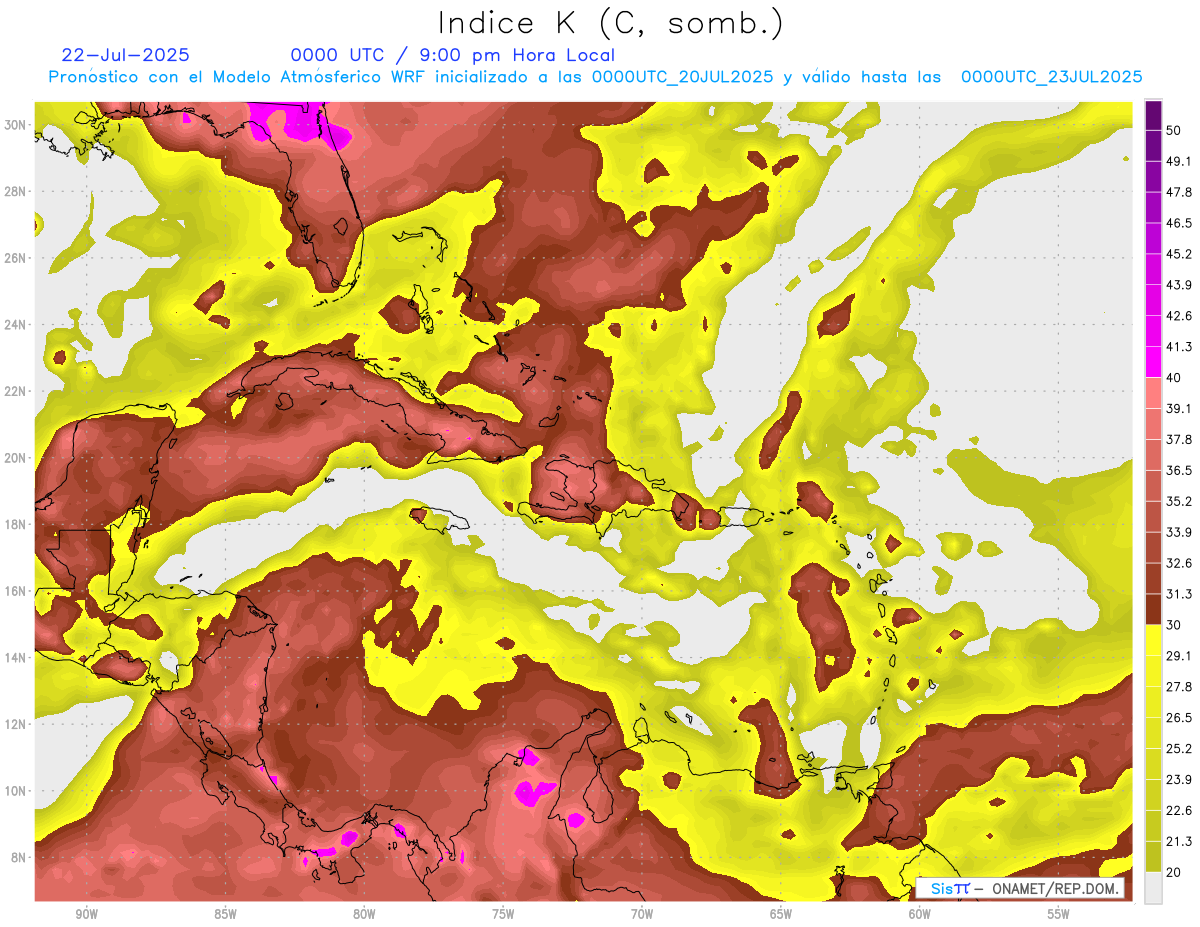Pick the dark purple swatch atop the color scale
The width and height of the screenshot is (1200, 927).
tap(1153, 114)
